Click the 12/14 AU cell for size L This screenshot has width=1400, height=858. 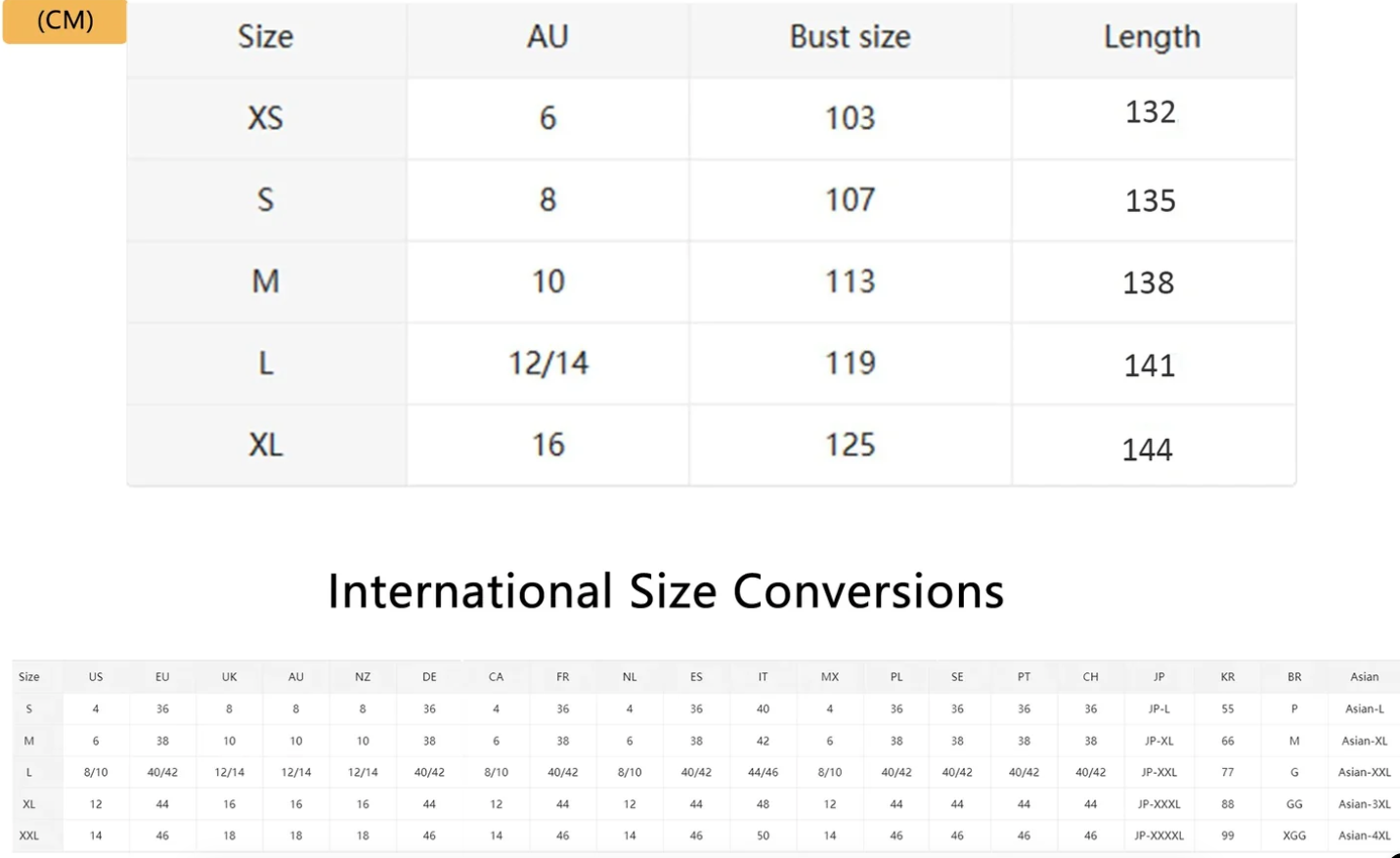(547, 364)
